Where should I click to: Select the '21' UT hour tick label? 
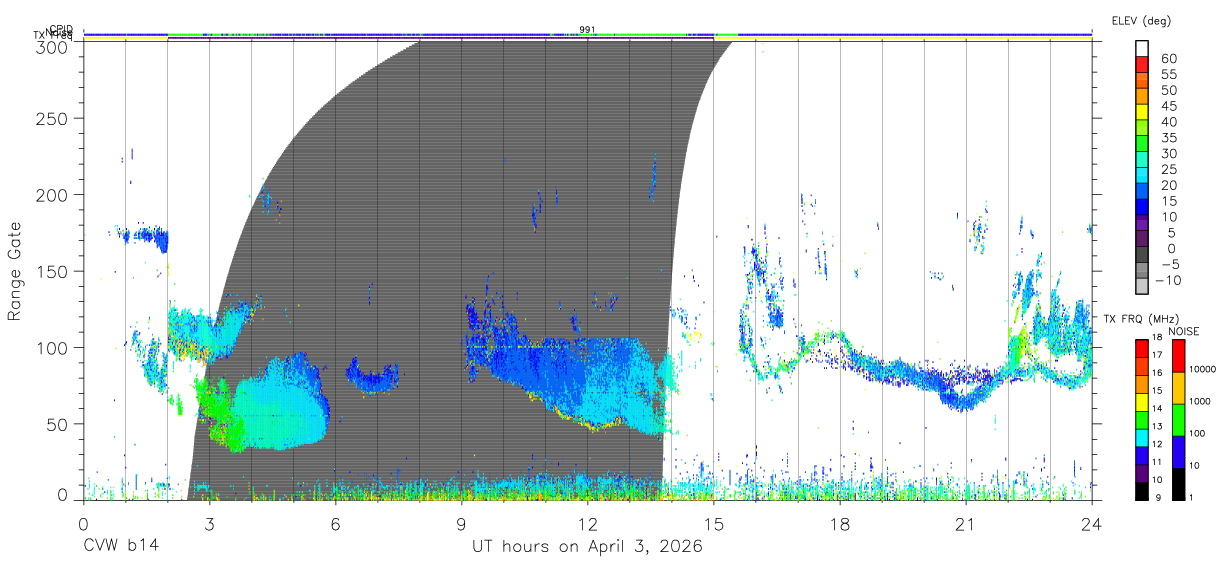(x=966, y=524)
